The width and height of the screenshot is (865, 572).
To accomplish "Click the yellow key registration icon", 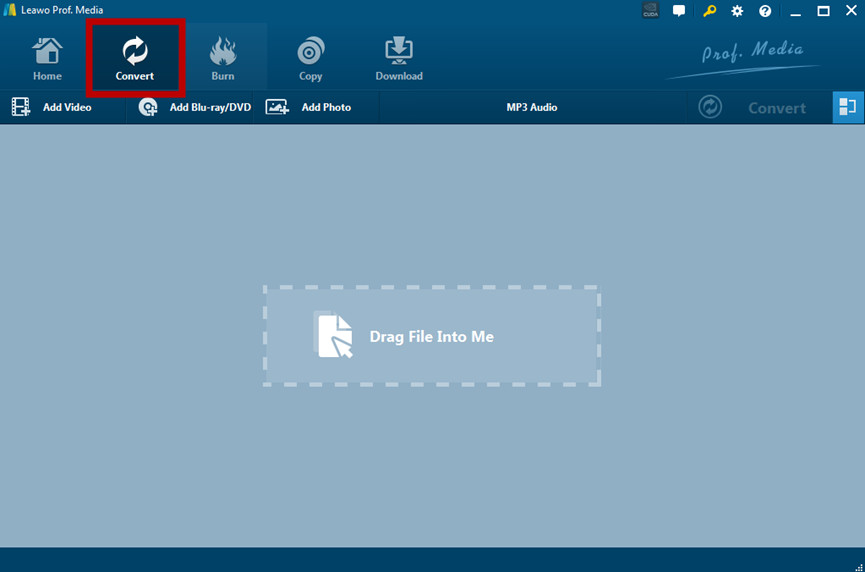I will [709, 10].
